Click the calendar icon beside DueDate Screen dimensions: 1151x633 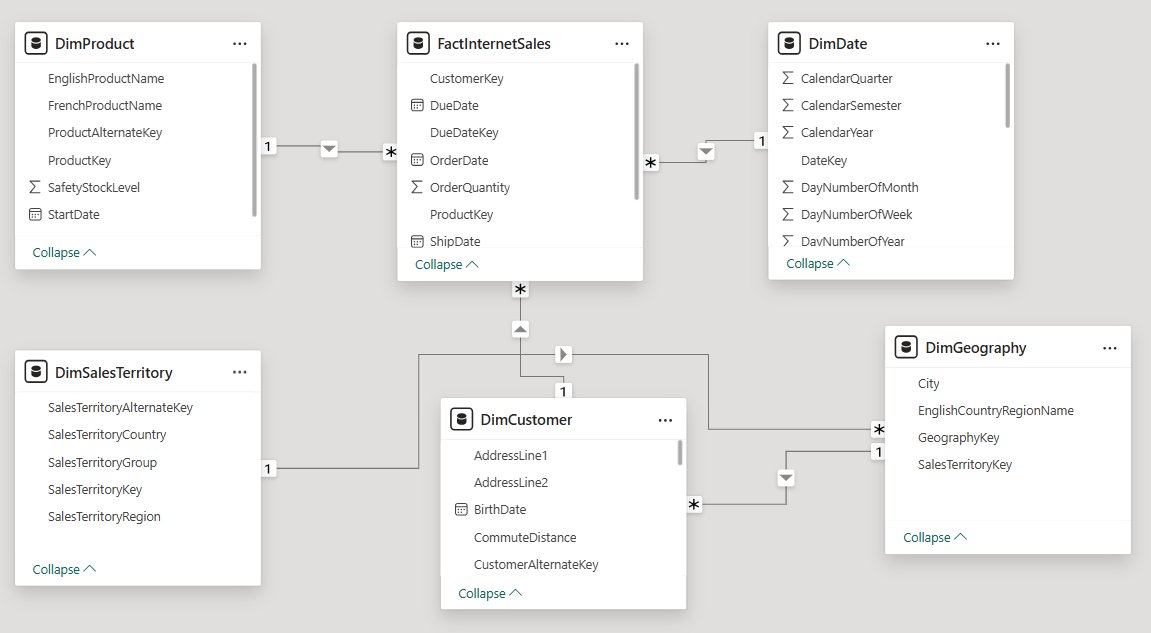pos(417,105)
